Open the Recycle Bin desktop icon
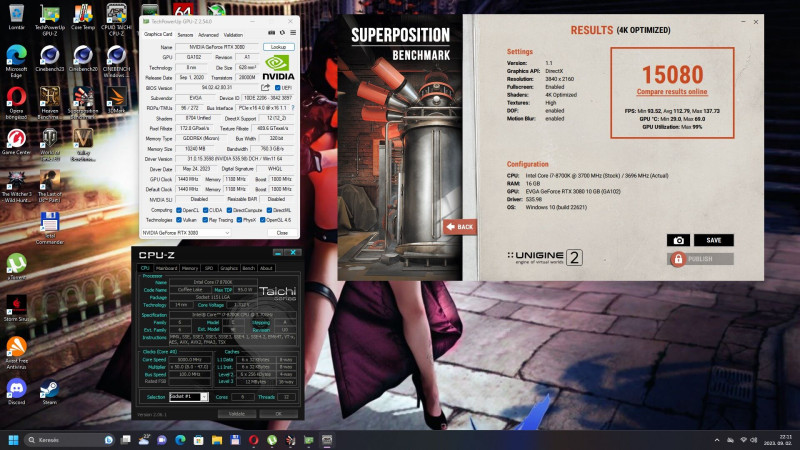Viewport: 800px width, 450px height. pos(16,16)
